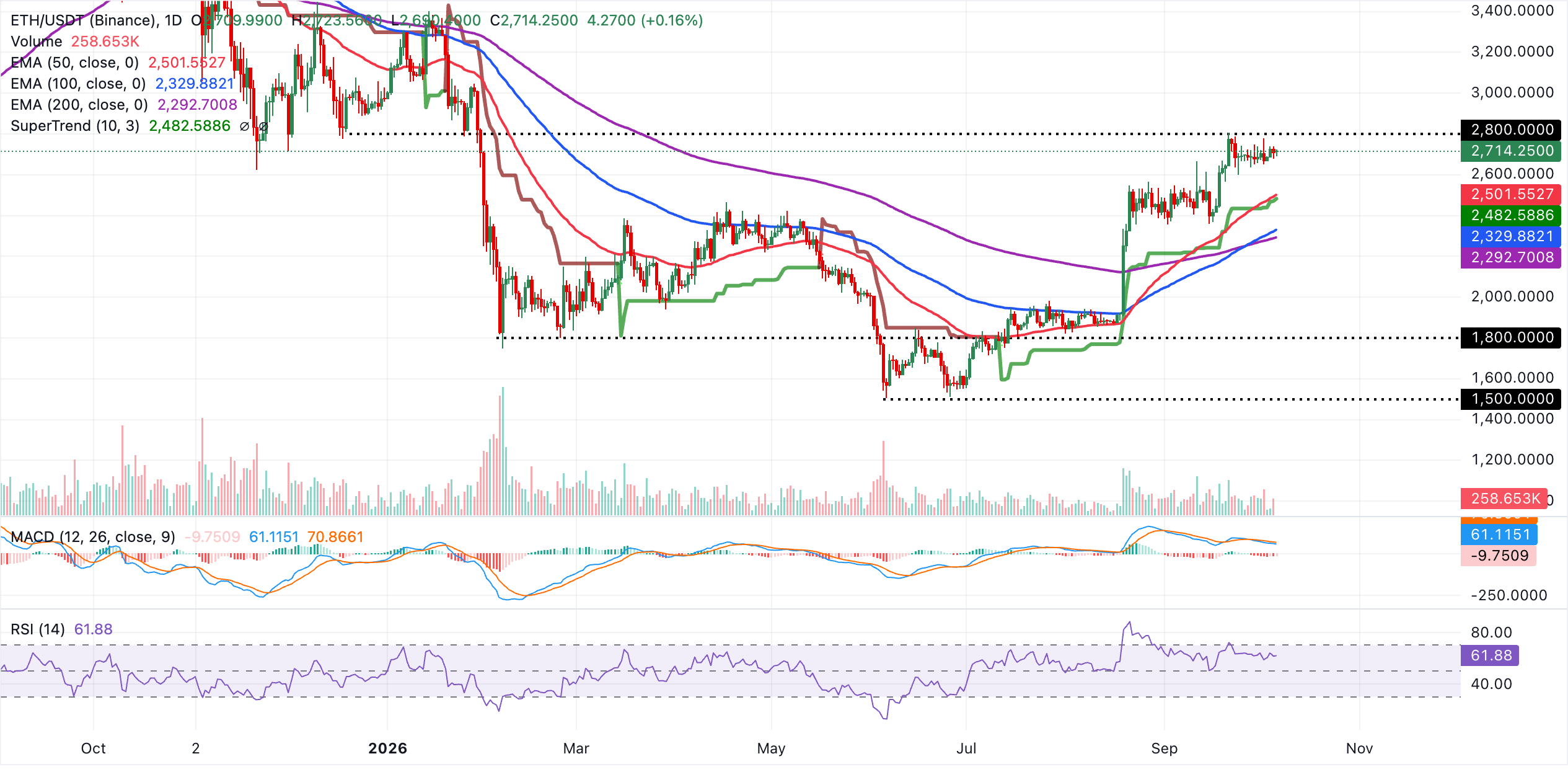Click the 40.00 RSI scale label
Image resolution: width=1568 pixels, height=777 pixels.
[x=1491, y=684]
